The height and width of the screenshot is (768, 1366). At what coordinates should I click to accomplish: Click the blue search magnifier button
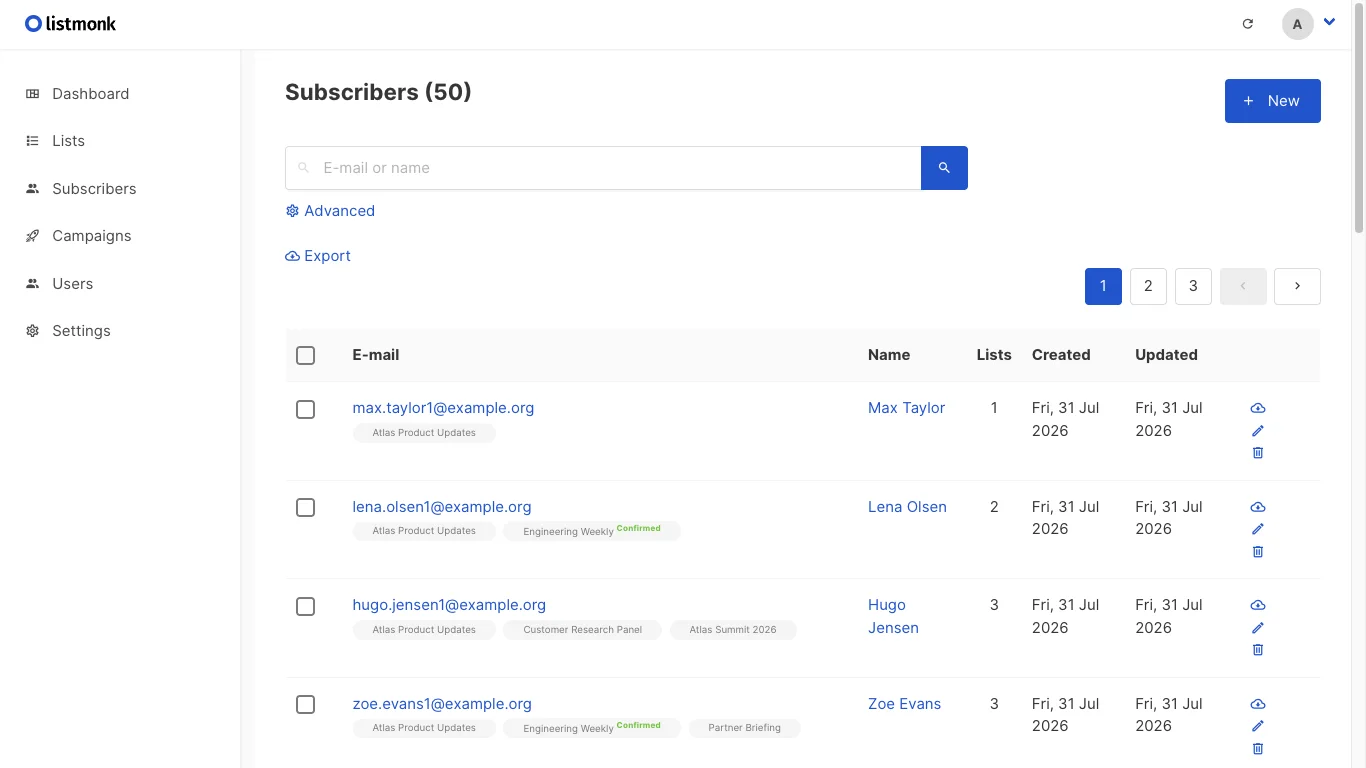[x=944, y=168]
